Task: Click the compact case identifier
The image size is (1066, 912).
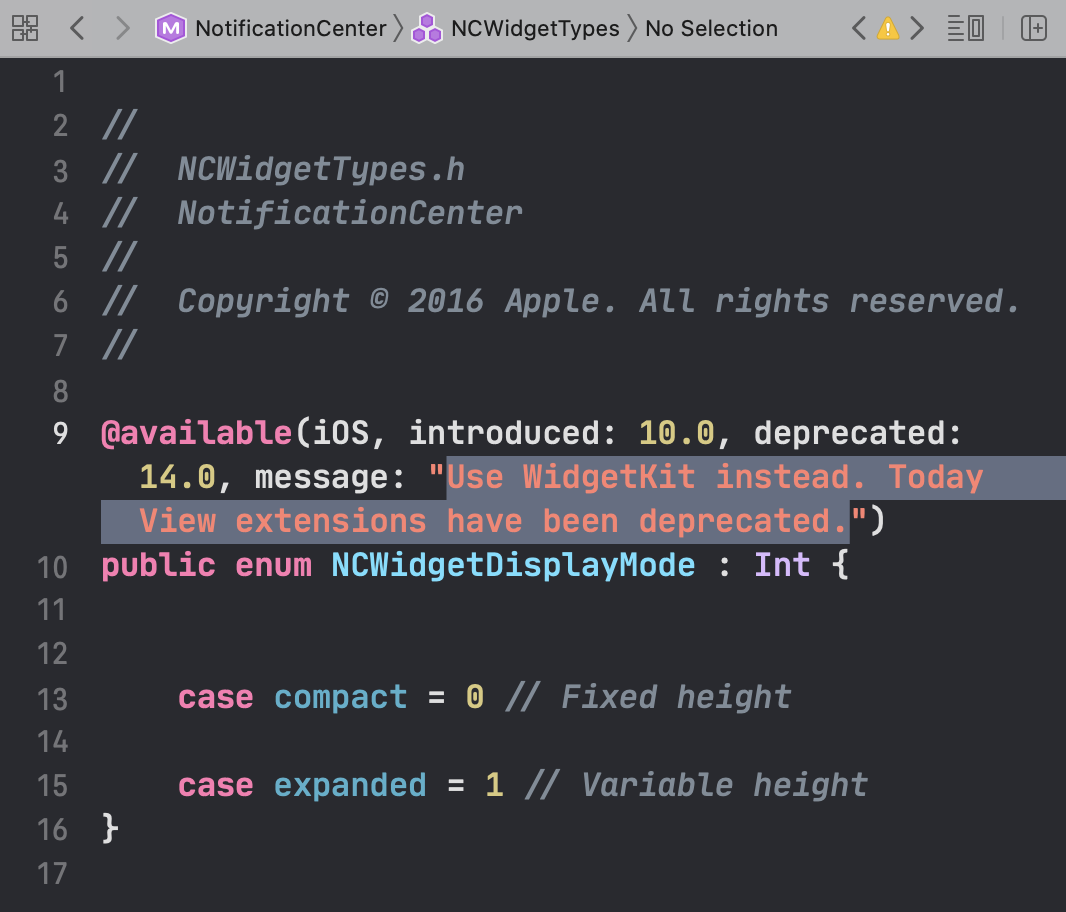Action: pyautogui.click(x=341, y=697)
